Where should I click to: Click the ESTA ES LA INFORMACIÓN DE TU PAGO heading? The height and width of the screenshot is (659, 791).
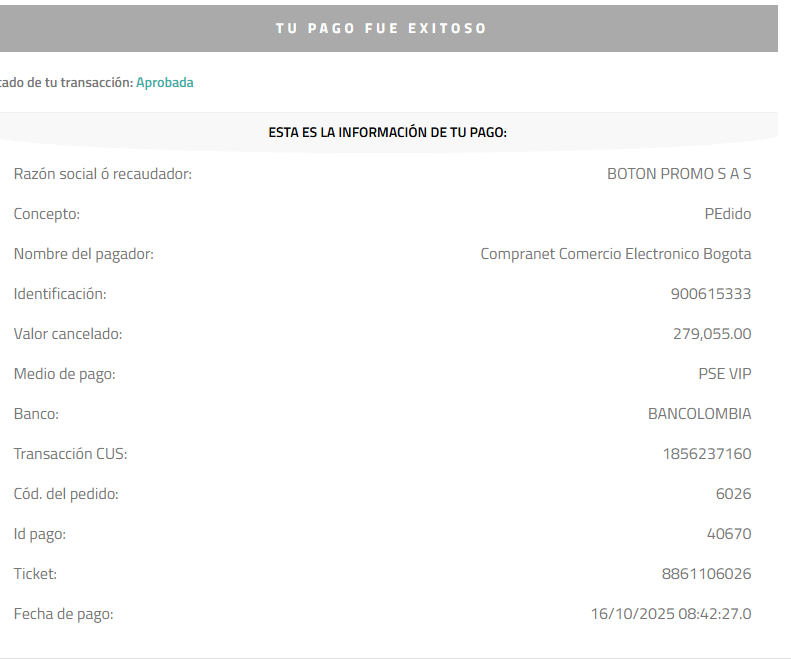coord(387,132)
